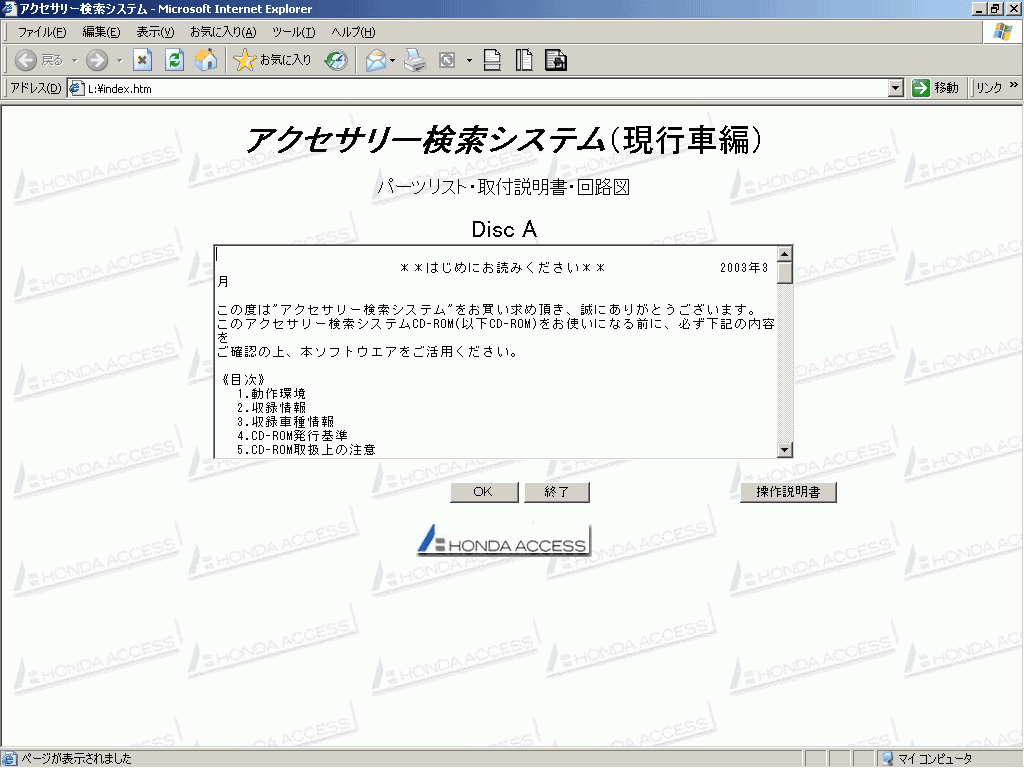Open the ツール(T) menu
This screenshot has height=768, width=1024.
coord(293,32)
